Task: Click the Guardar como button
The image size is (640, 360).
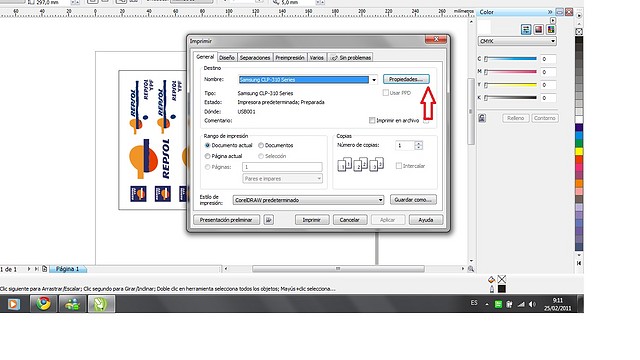Action: pos(413,200)
